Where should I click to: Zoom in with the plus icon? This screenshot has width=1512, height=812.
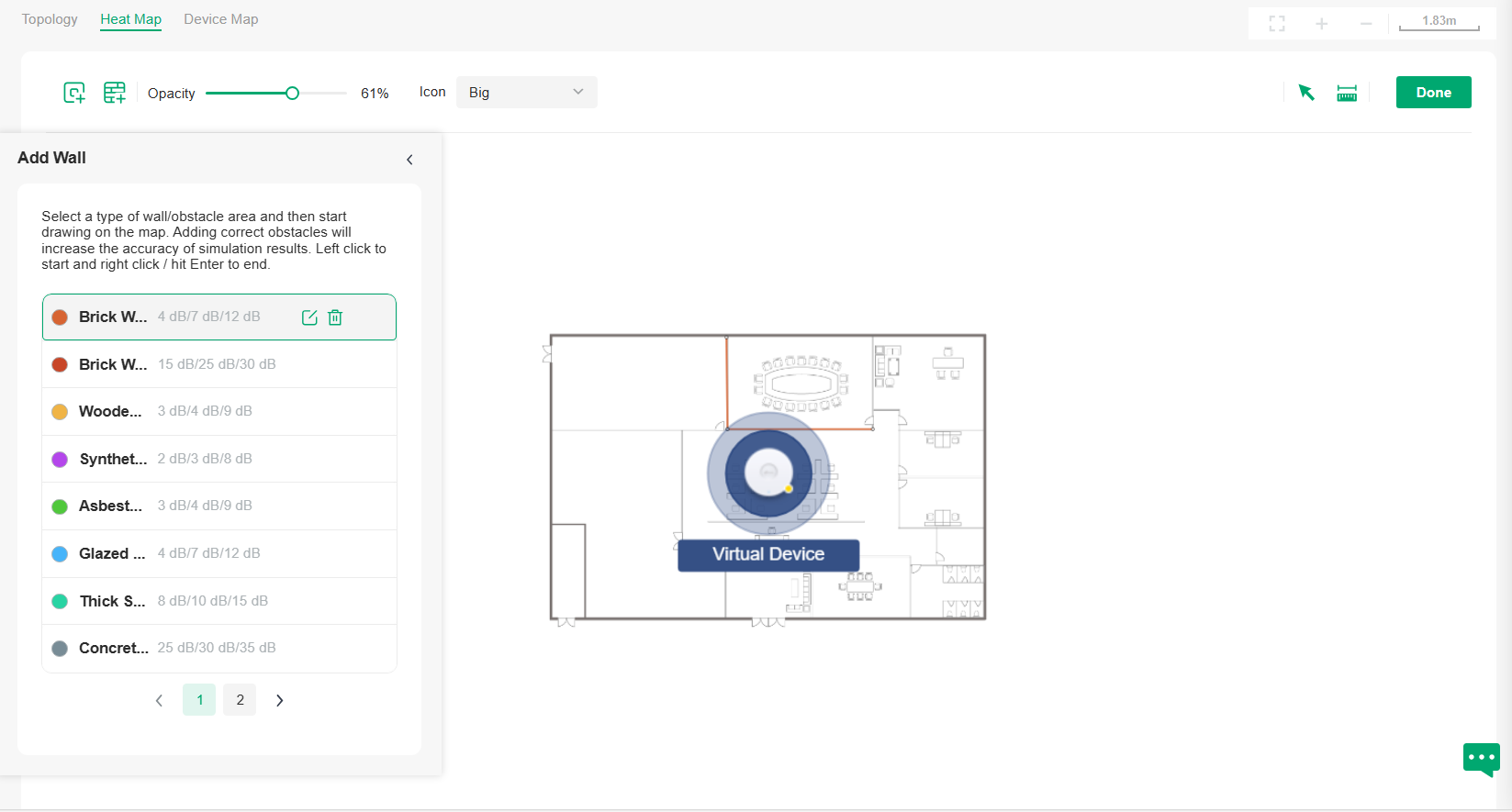[1321, 23]
